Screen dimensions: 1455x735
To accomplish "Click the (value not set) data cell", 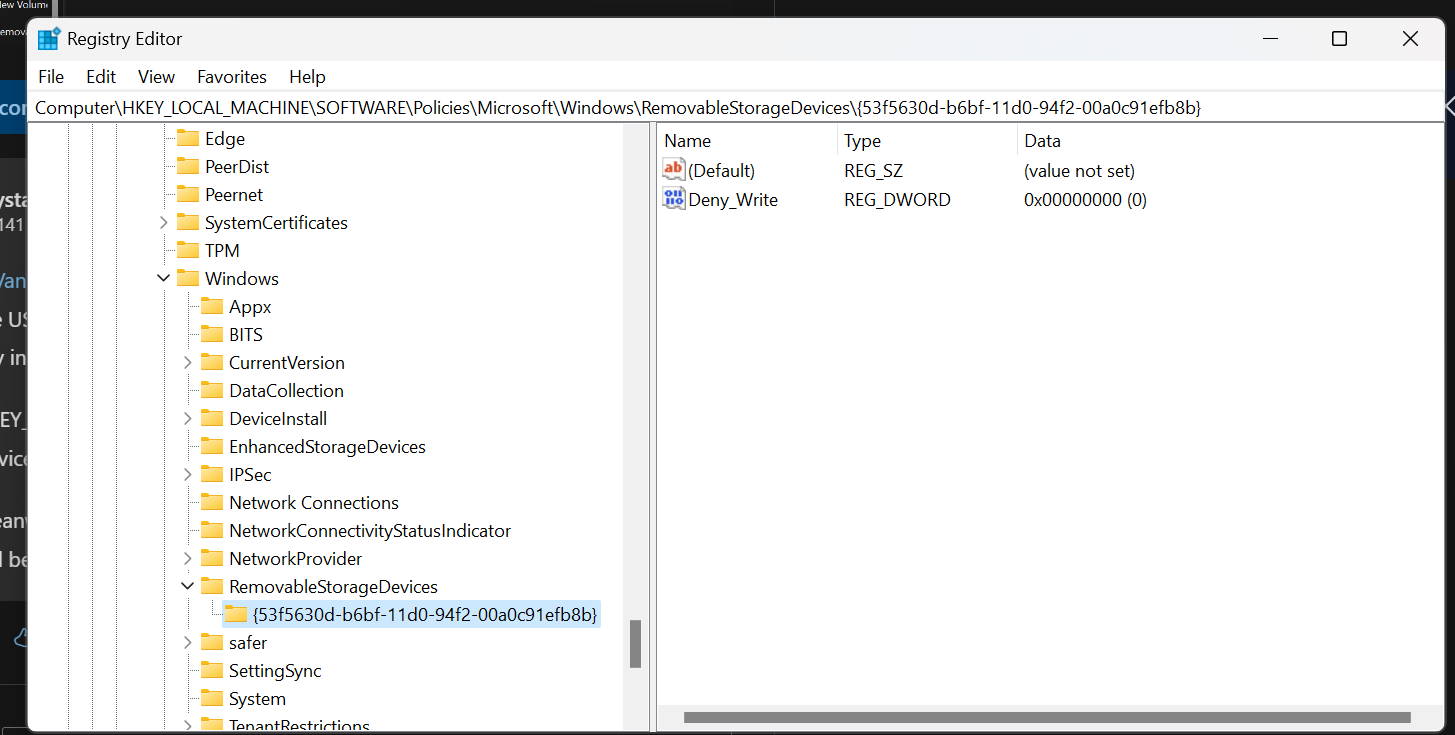I will click(1079, 171).
